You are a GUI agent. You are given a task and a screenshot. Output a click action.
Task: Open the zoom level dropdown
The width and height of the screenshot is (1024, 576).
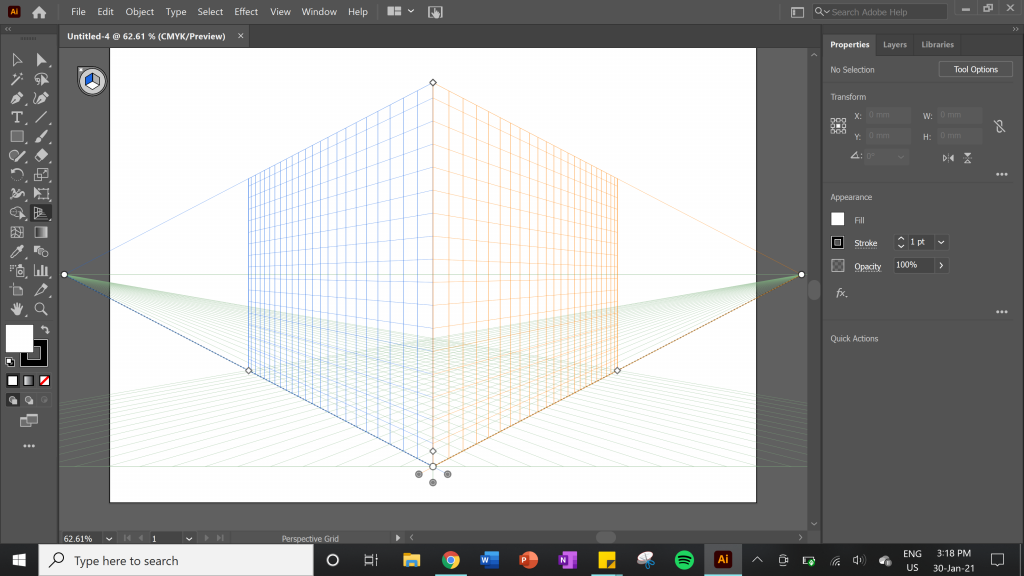coord(109,539)
